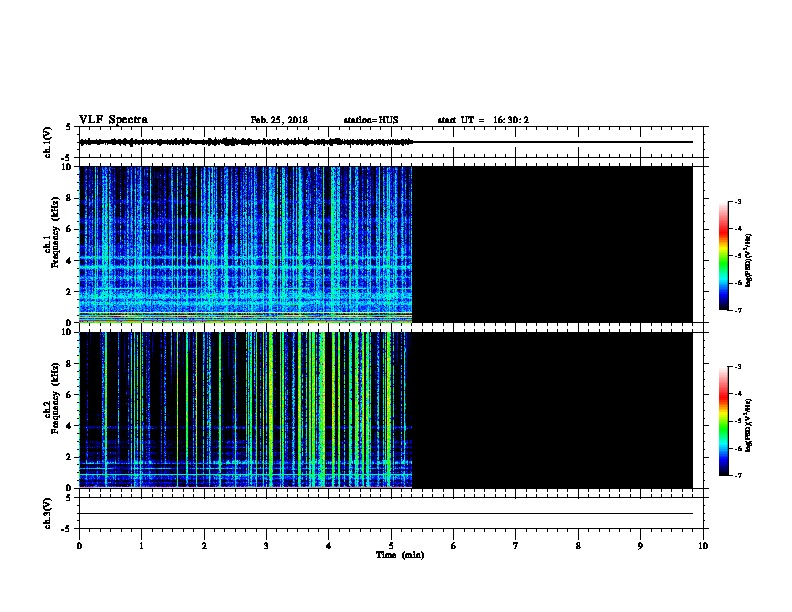Screen dimensions: 792x612
Task: Click the 'ch.1(V)' waveform axis label
Action: coord(48,142)
